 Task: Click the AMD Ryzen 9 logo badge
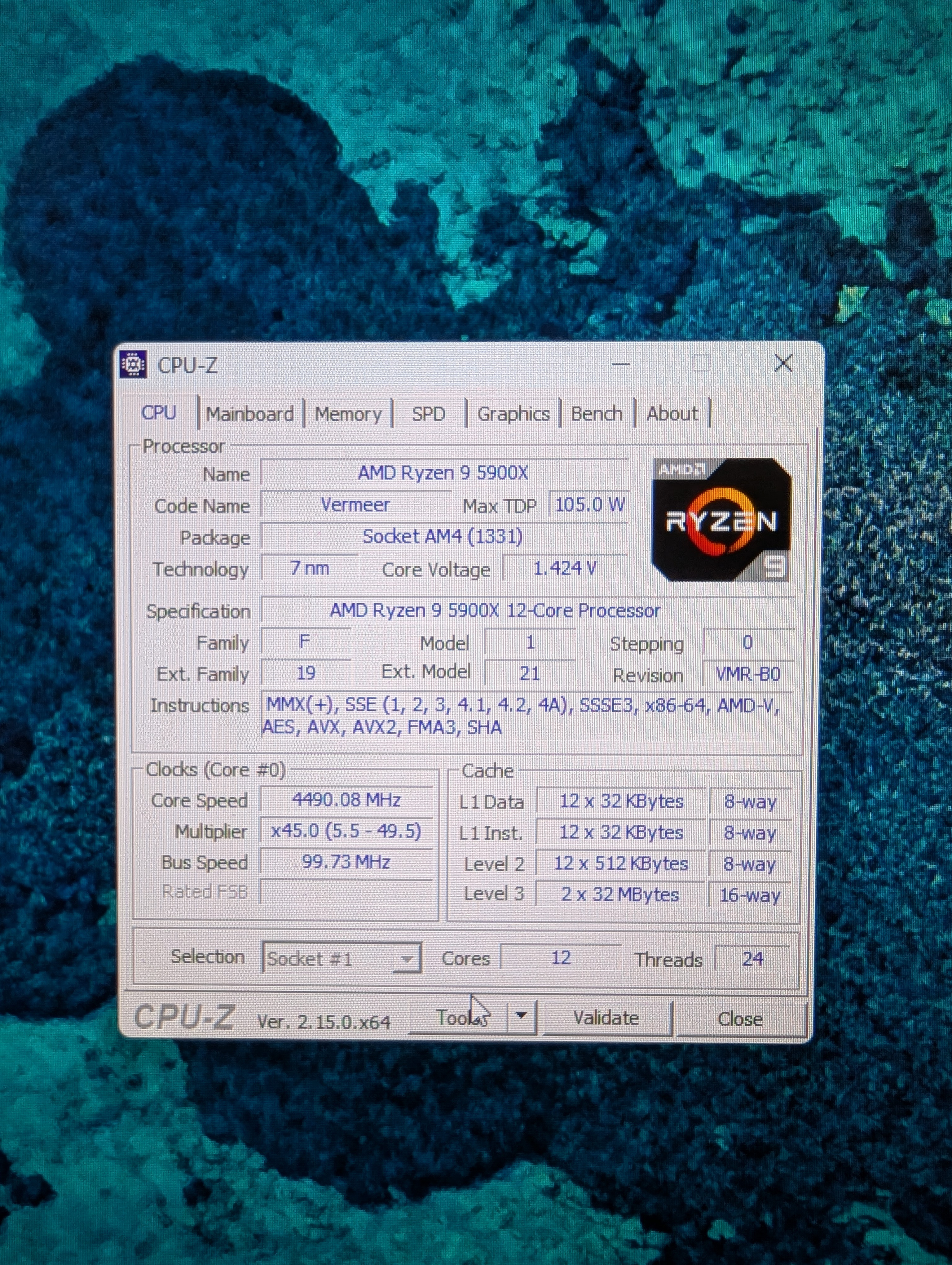pyautogui.click(x=722, y=520)
